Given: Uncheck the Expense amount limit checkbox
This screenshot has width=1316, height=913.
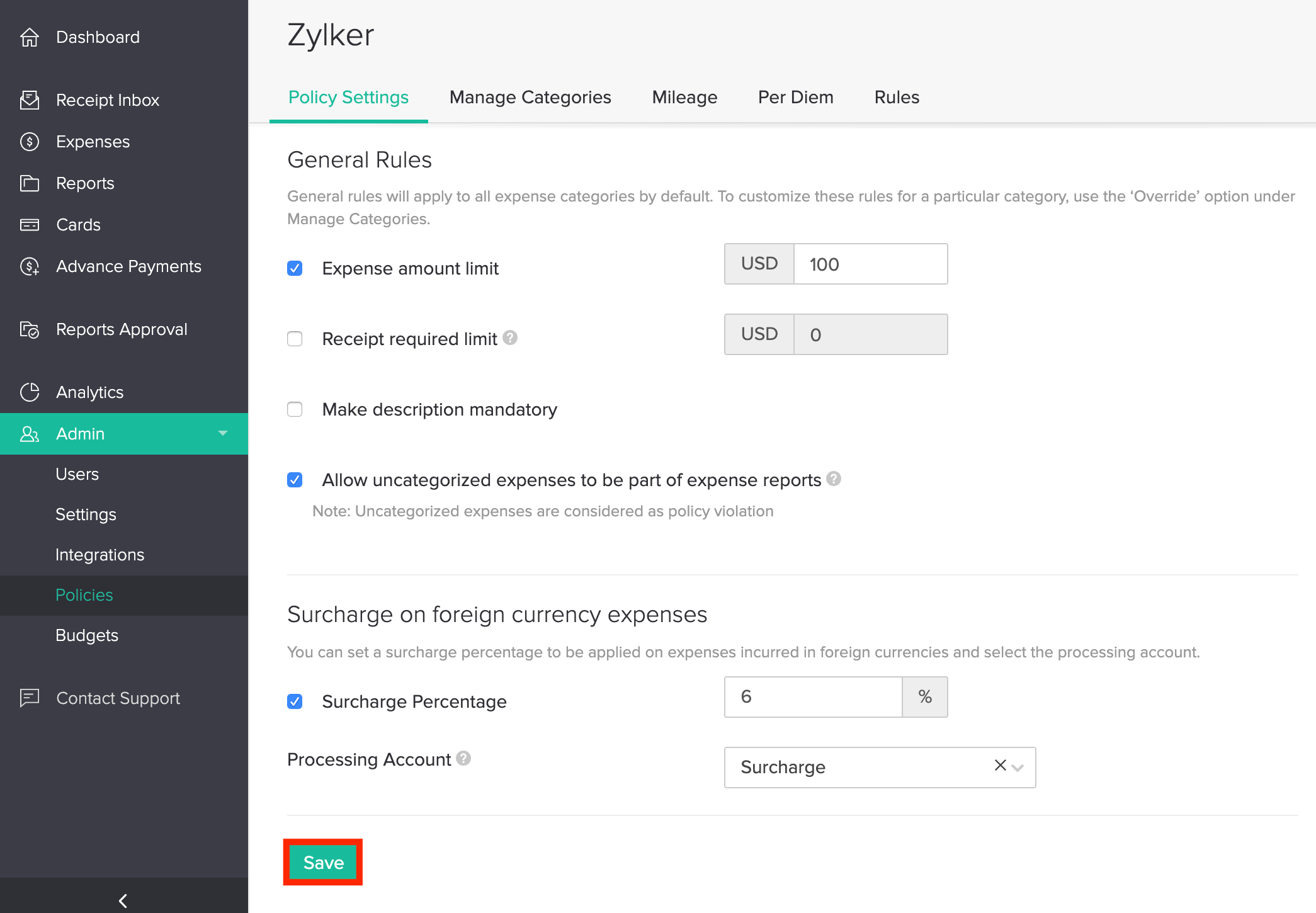Looking at the screenshot, I should click(x=295, y=268).
